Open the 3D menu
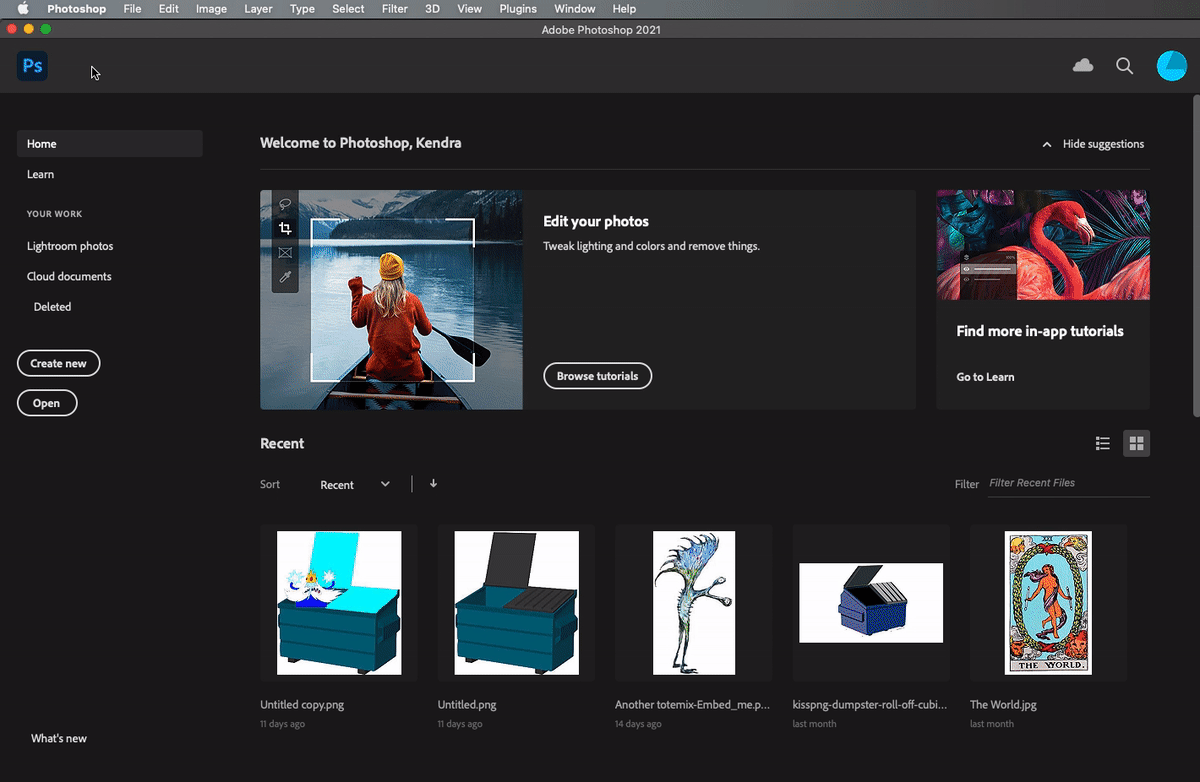This screenshot has width=1200, height=782. [x=432, y=9]
